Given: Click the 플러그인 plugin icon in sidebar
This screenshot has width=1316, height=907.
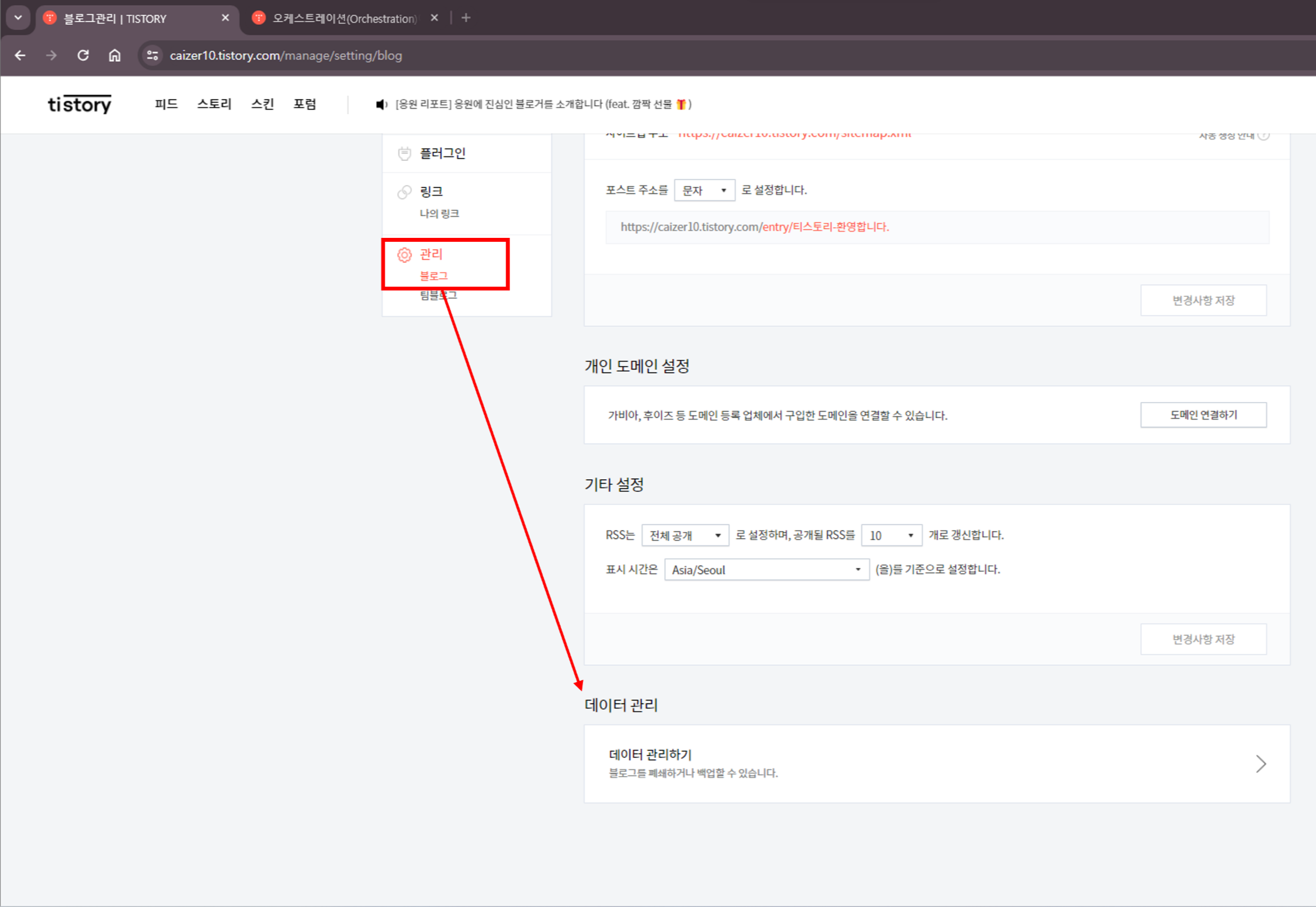Looking at the screenshot, I should click(x=404, y=154).
